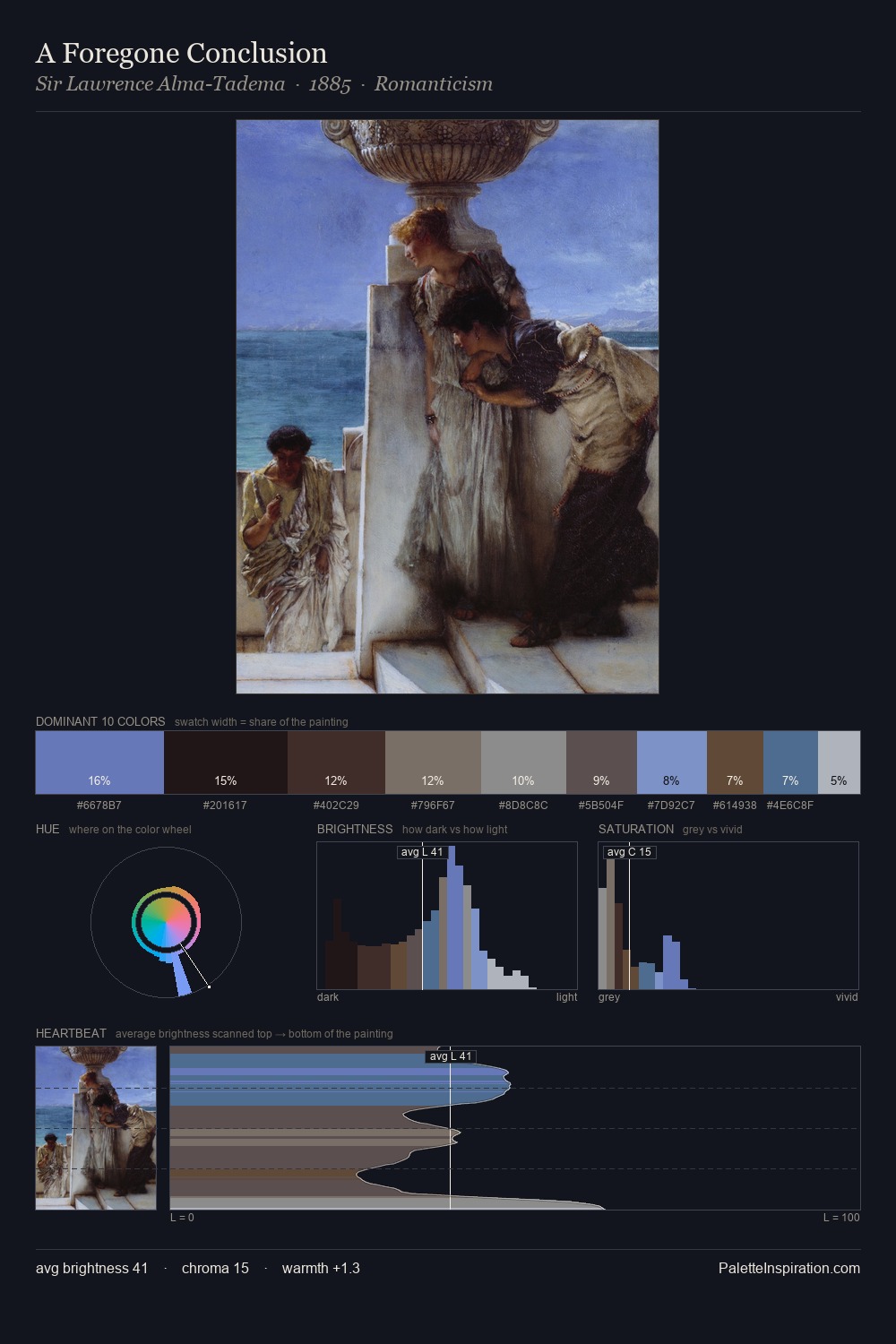Click the 'vivid' saturation axis label
The height and width of the screenshot is (1344, 896).
click(847, 997)
